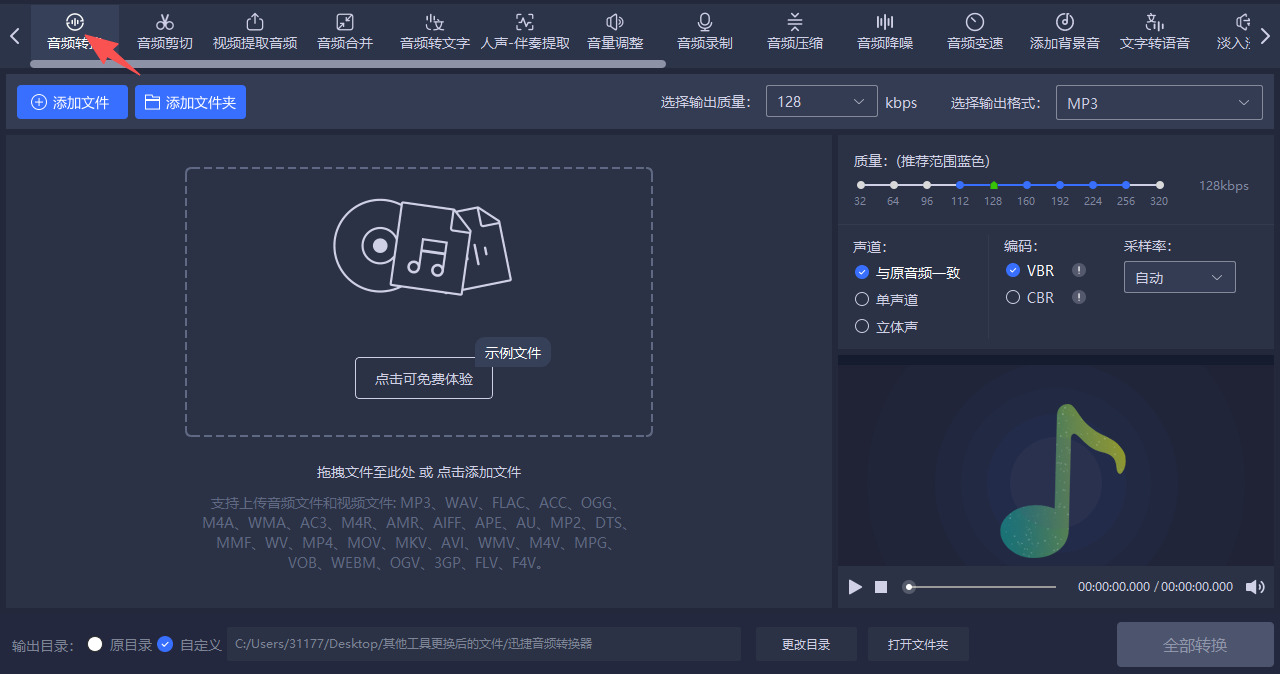Switch to the 音量调整 volume adjustment tab

point(614,31)
